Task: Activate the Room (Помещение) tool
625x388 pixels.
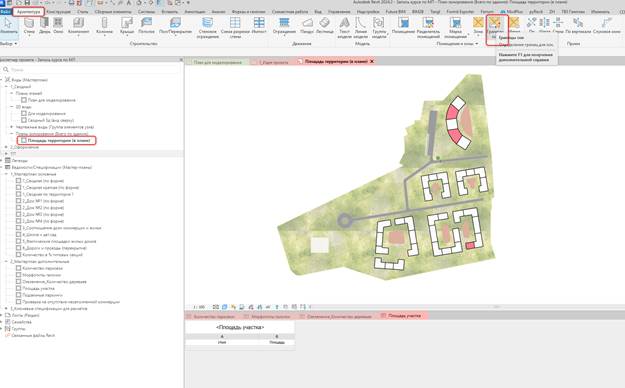Action: [x=403, y=26]
